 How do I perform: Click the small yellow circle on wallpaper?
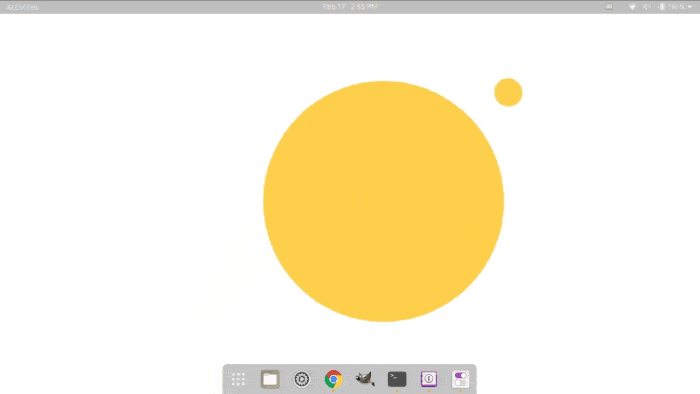click(x=508, y=92)
